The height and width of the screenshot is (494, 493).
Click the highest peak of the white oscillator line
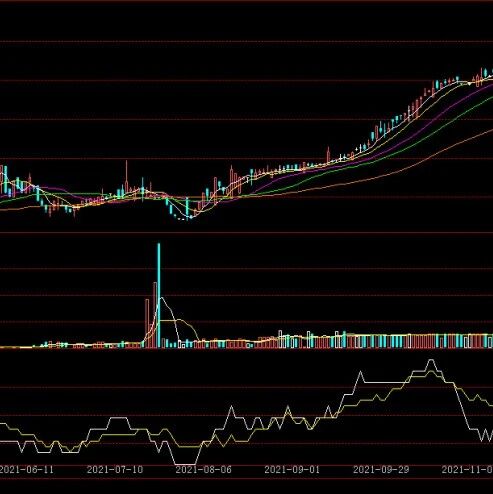click(x=431, y=361)
